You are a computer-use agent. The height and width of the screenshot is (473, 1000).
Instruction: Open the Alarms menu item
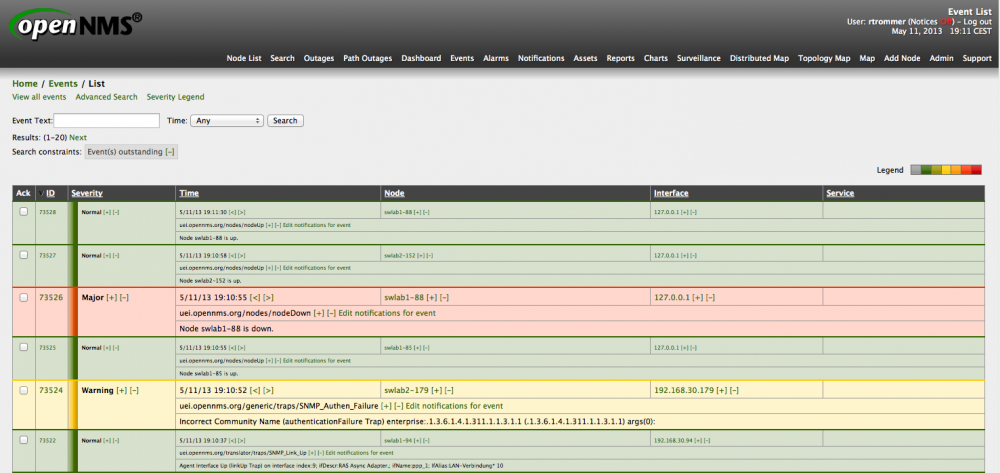tap(496, 58)
